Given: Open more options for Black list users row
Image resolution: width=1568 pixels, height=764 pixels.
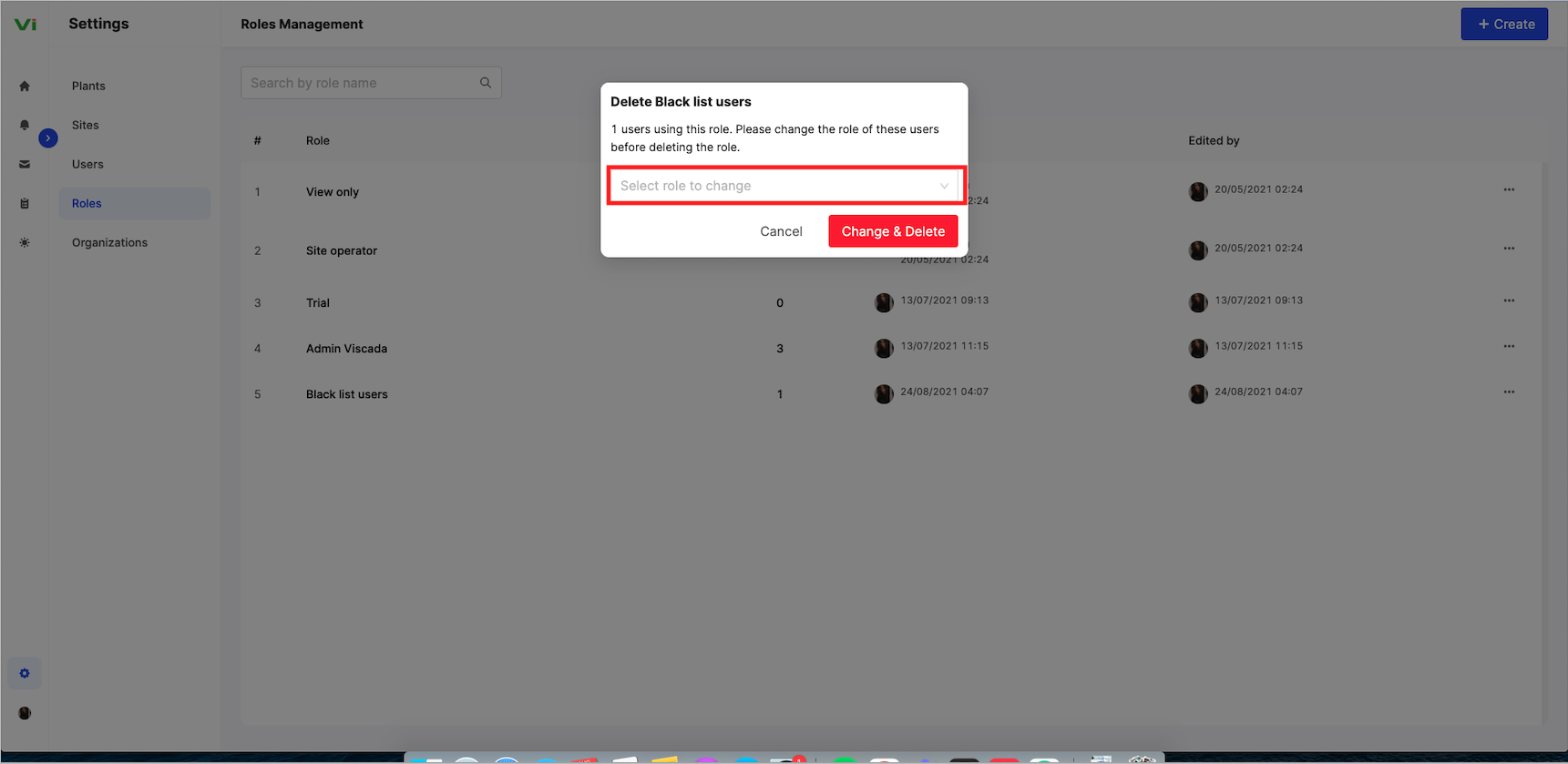Looking at the screenshot, I should pos(1509,392).
